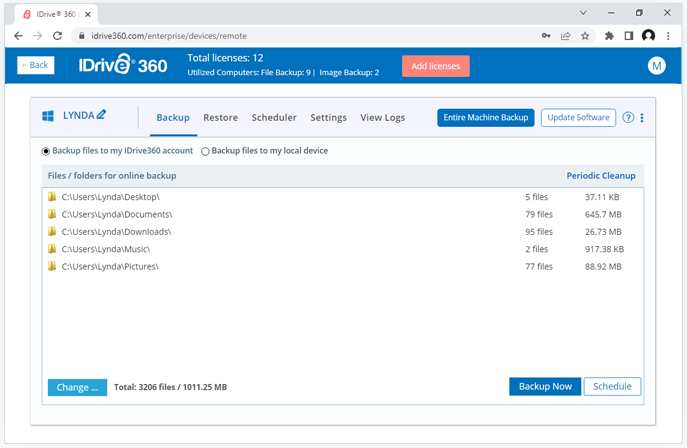The image size is (687, 448).
Task: Edit the LYNDA computer name pencil
Action: (101, 114)
